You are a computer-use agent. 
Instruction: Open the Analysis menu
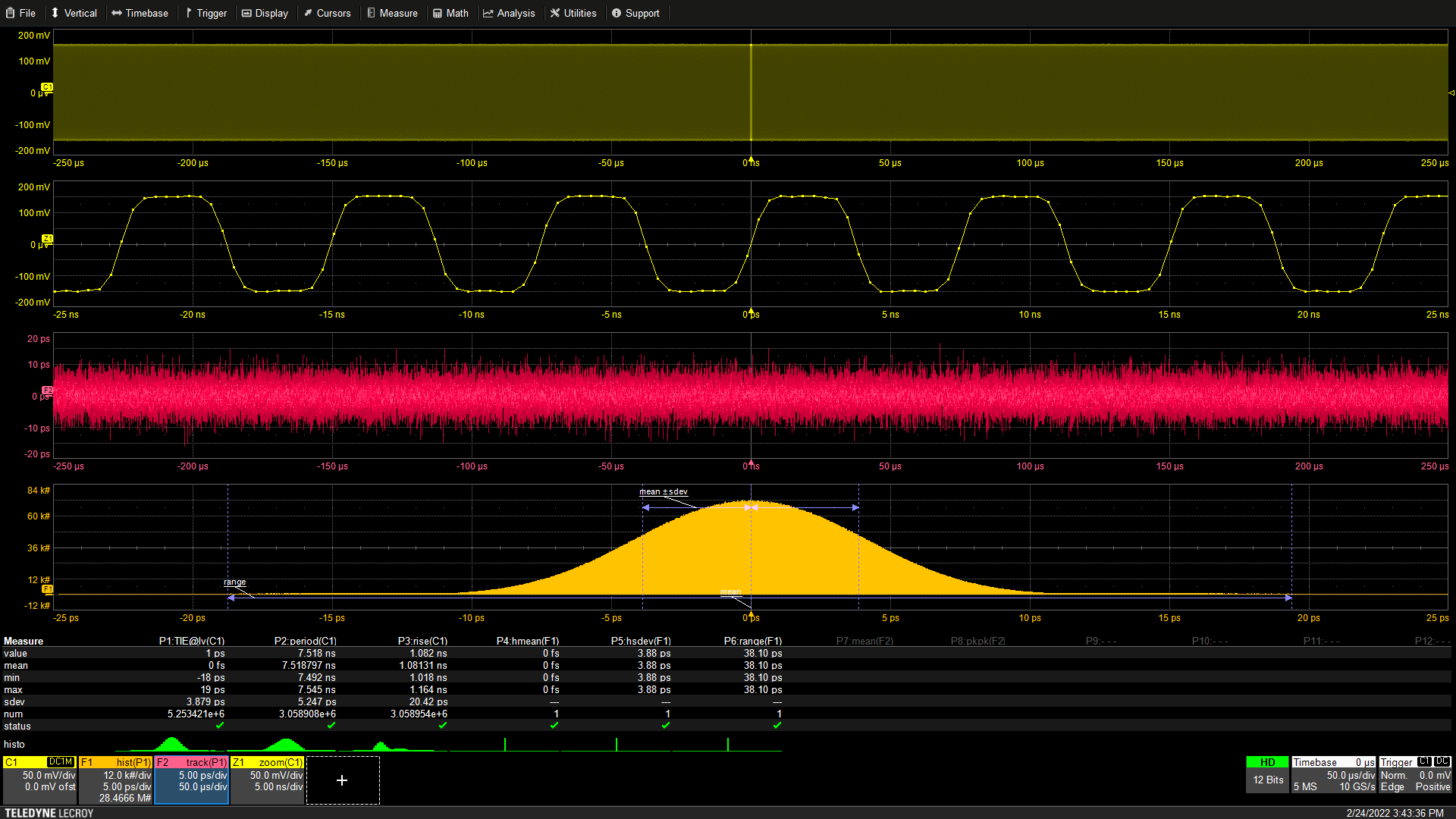point(509,13)
